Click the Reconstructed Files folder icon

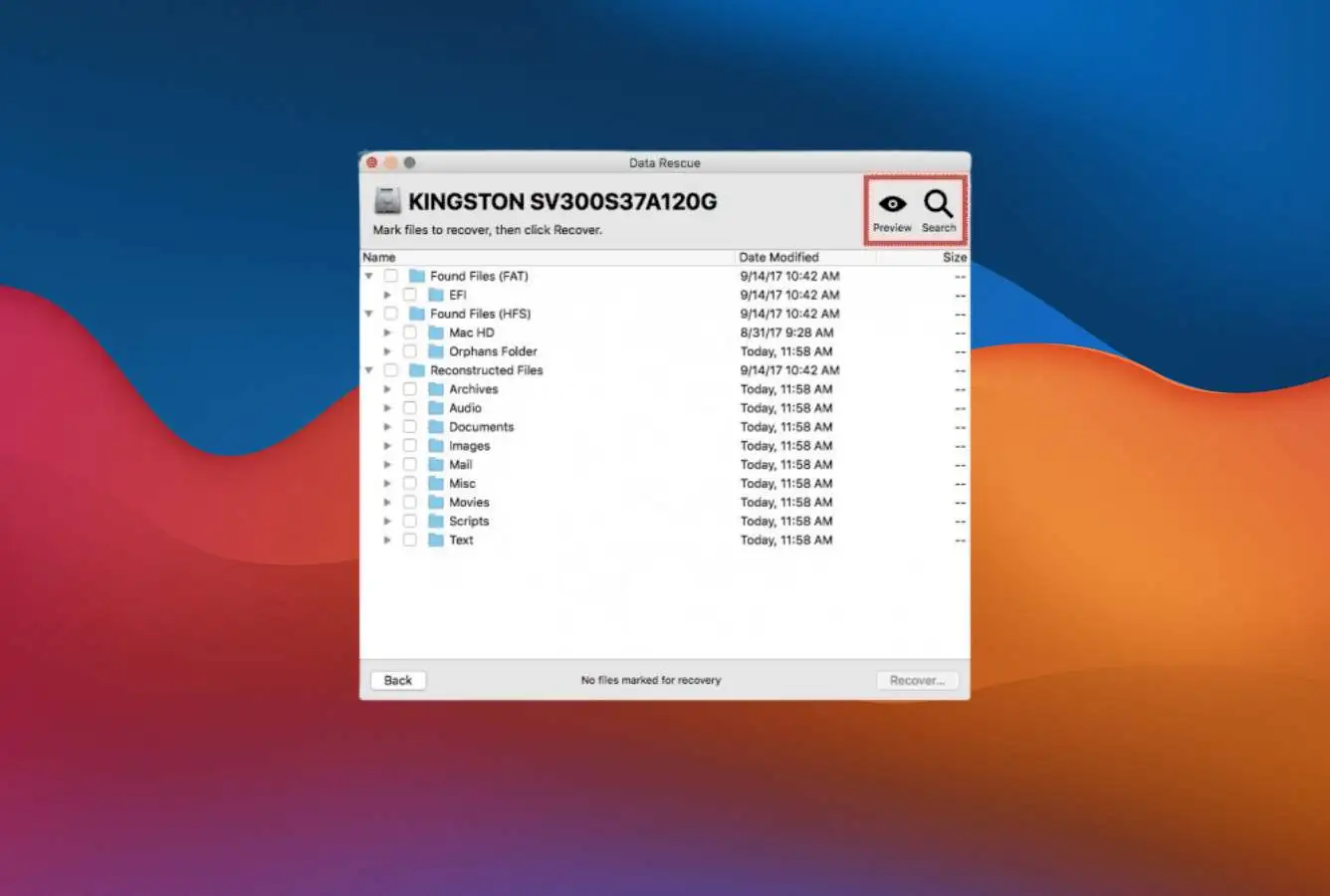(417, 370)
